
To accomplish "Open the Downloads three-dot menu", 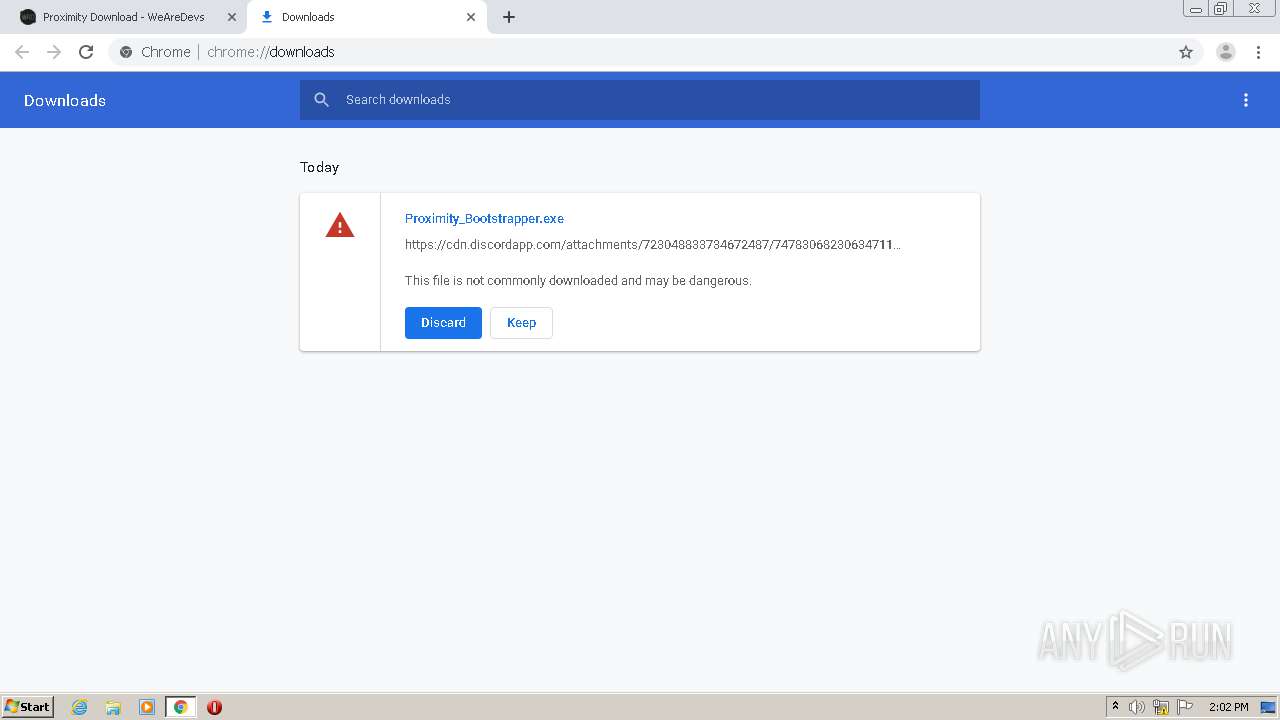I will click(x=1246, y=100).
